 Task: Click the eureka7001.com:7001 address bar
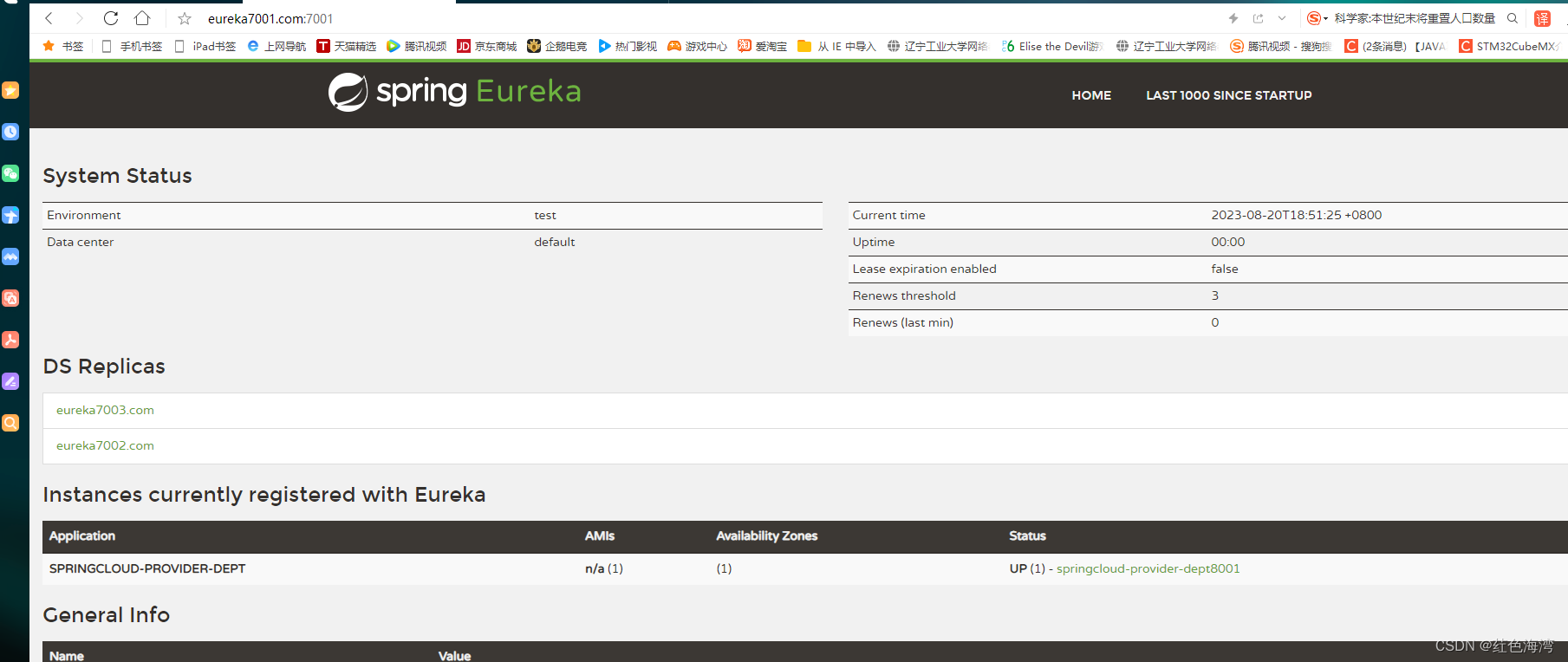coord(270,19)
